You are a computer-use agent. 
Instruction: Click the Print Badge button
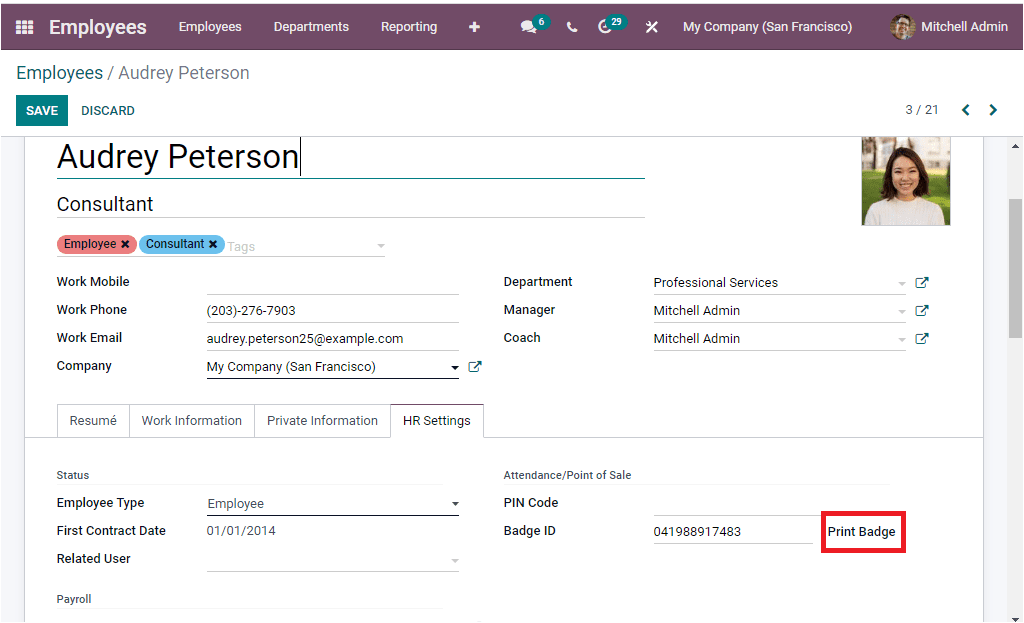tap(862, 531)
